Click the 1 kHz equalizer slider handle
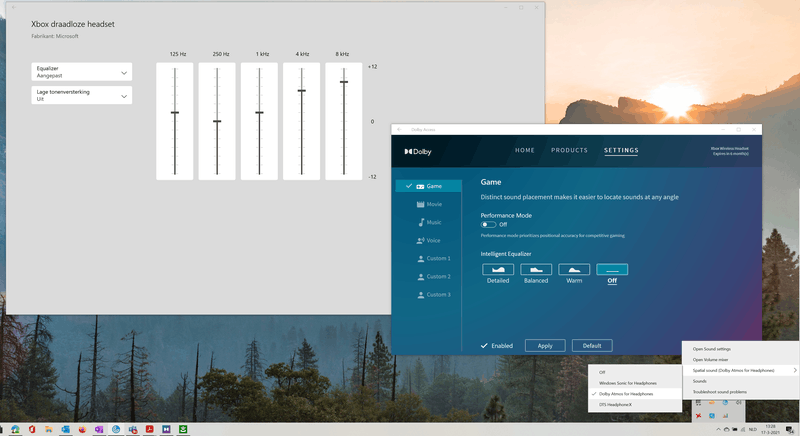This screenshot has height=436, width=800. pyautogui.click(x=259, y=113)
